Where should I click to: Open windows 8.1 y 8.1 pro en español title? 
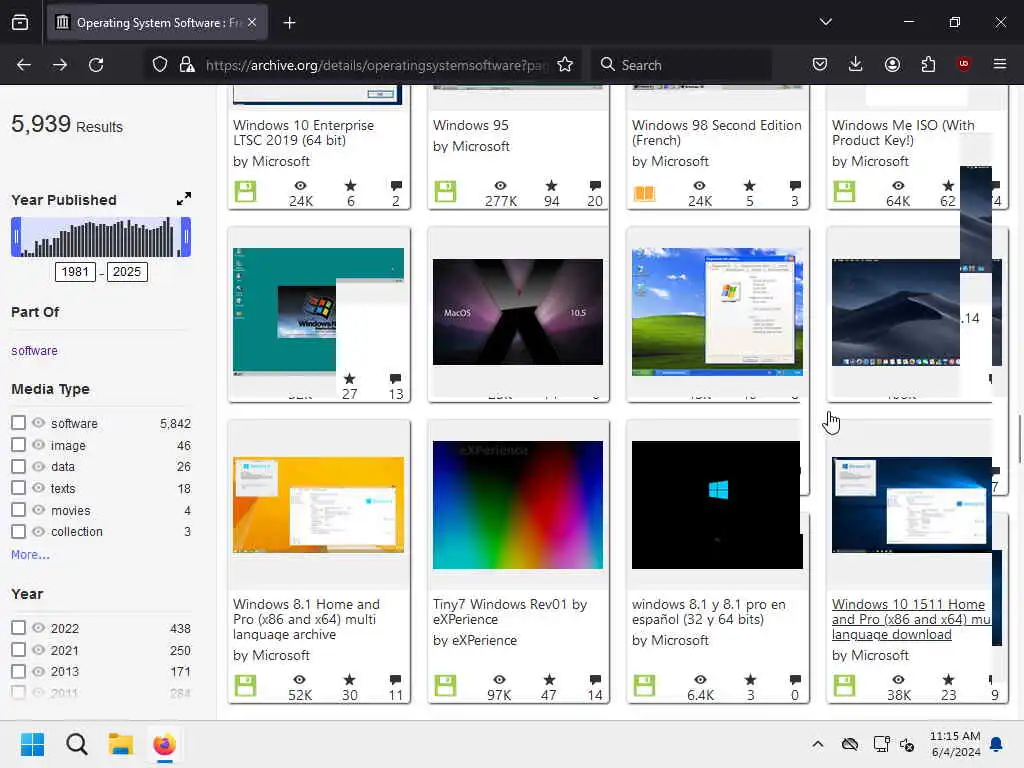(x=709, y=612)
